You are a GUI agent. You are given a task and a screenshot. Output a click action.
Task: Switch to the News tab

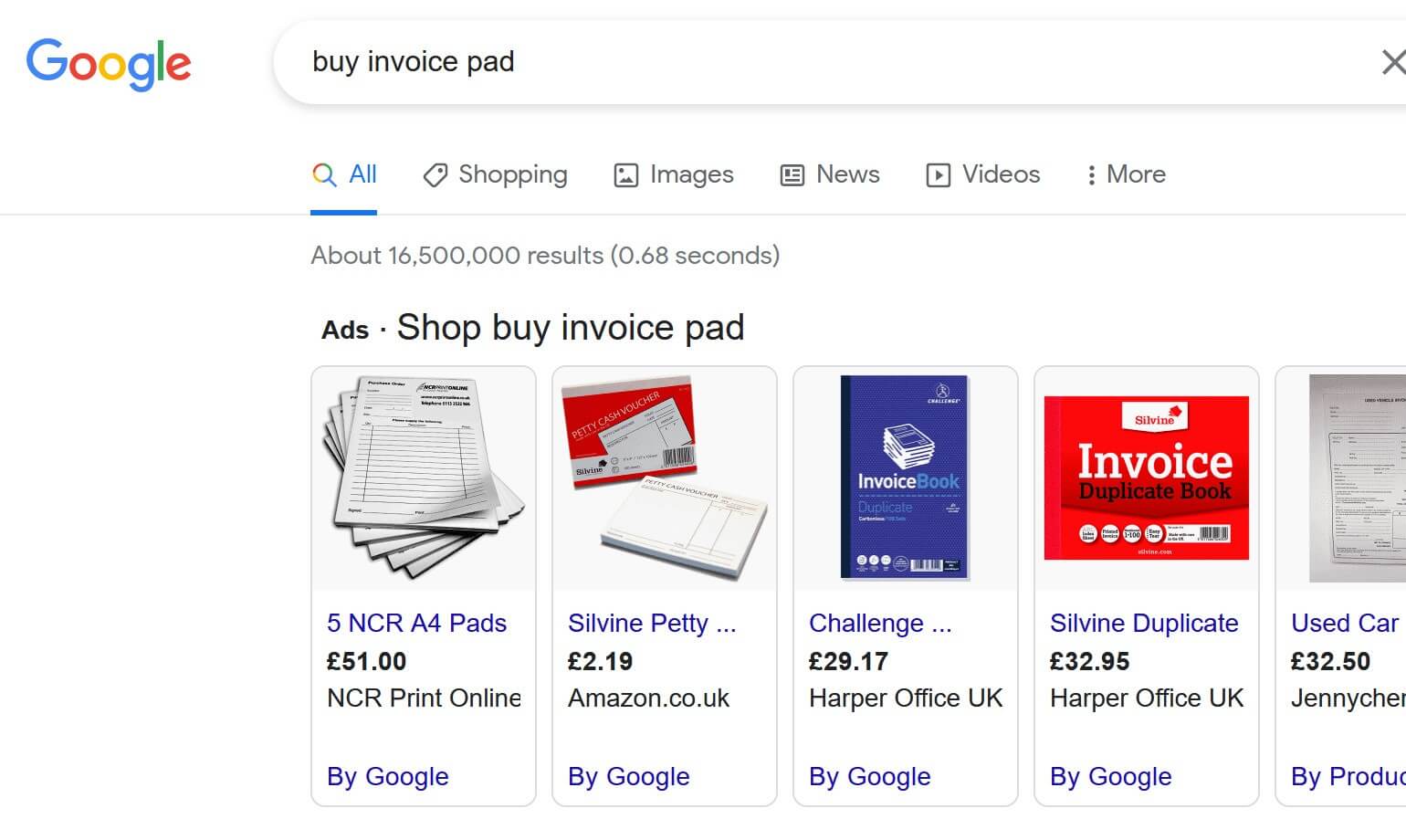coord(830,174)
